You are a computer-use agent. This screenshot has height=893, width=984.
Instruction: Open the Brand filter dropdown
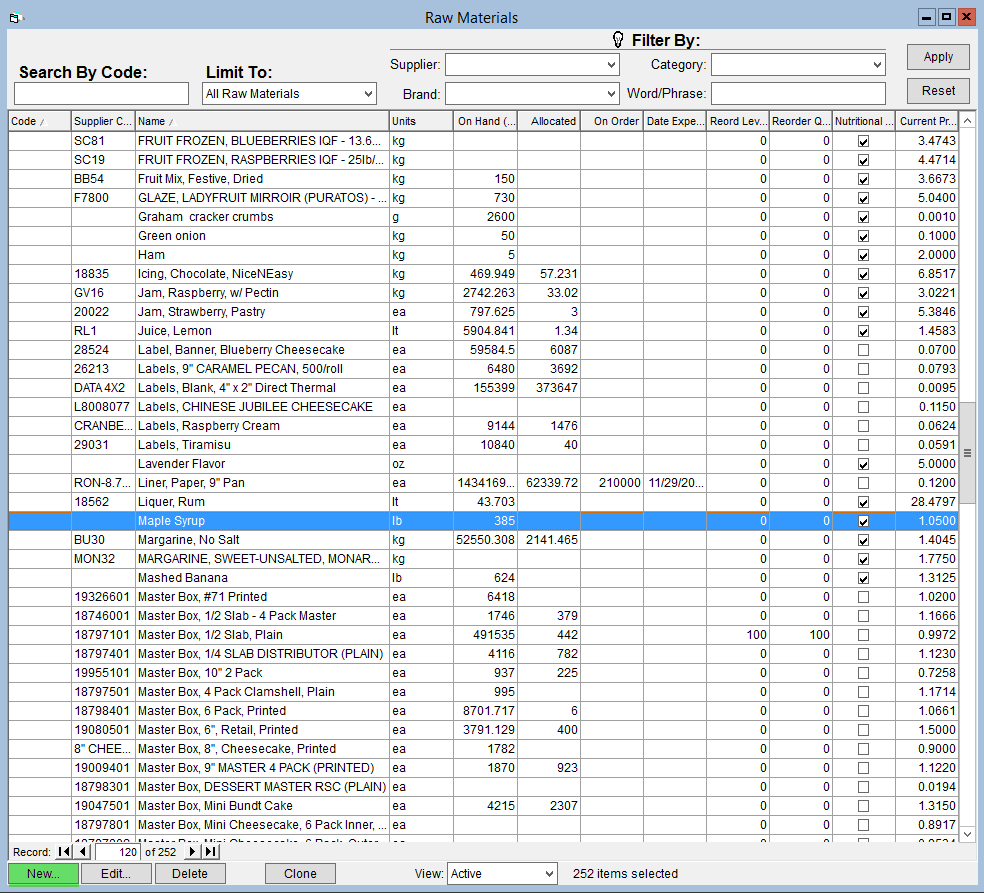click(x=611, y=94)
